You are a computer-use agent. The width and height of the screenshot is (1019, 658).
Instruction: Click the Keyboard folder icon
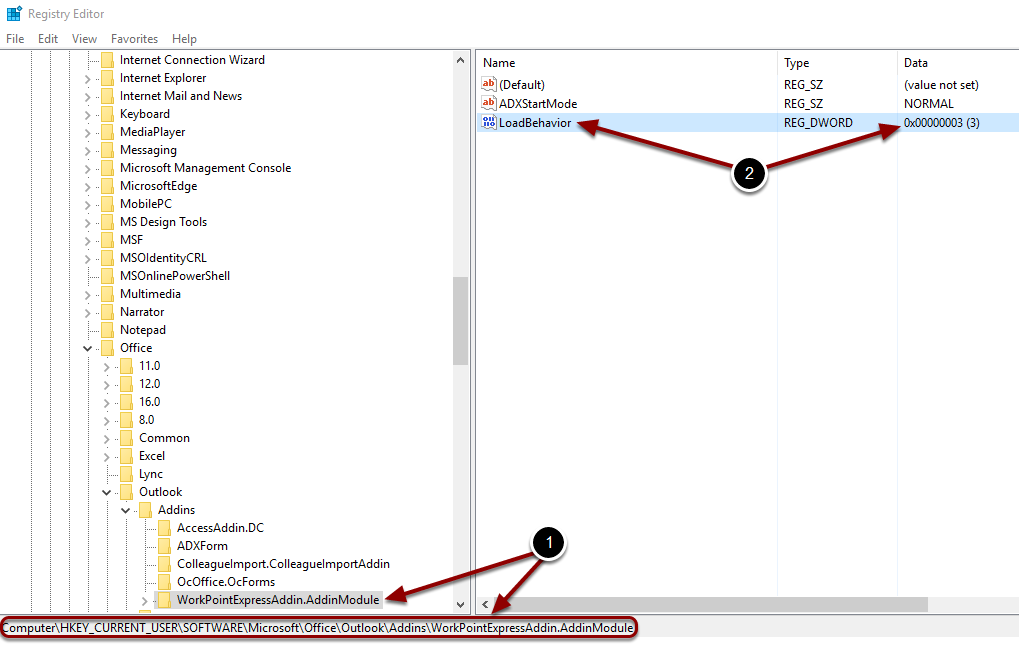point(107,114)
